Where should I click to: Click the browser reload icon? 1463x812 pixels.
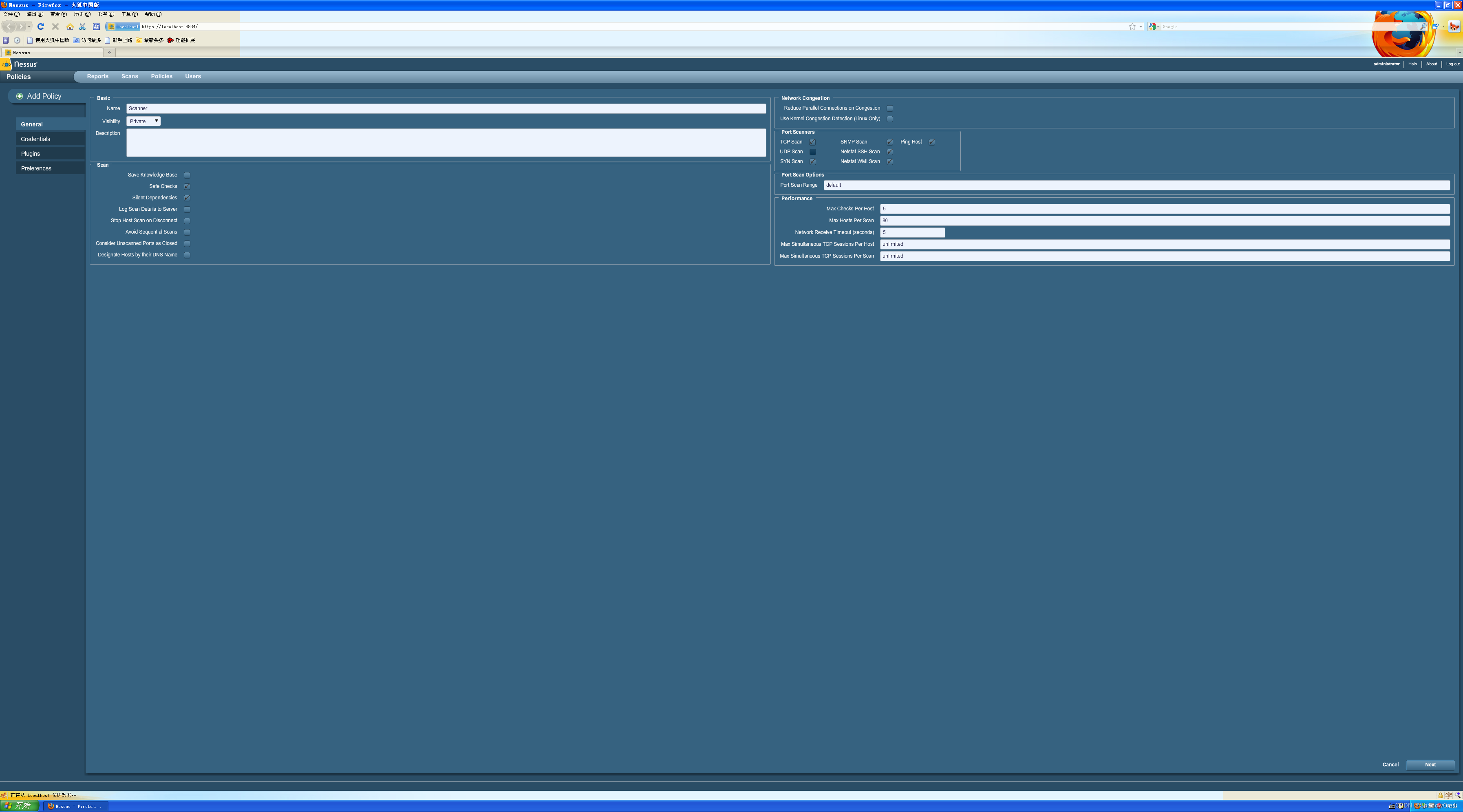40,26
